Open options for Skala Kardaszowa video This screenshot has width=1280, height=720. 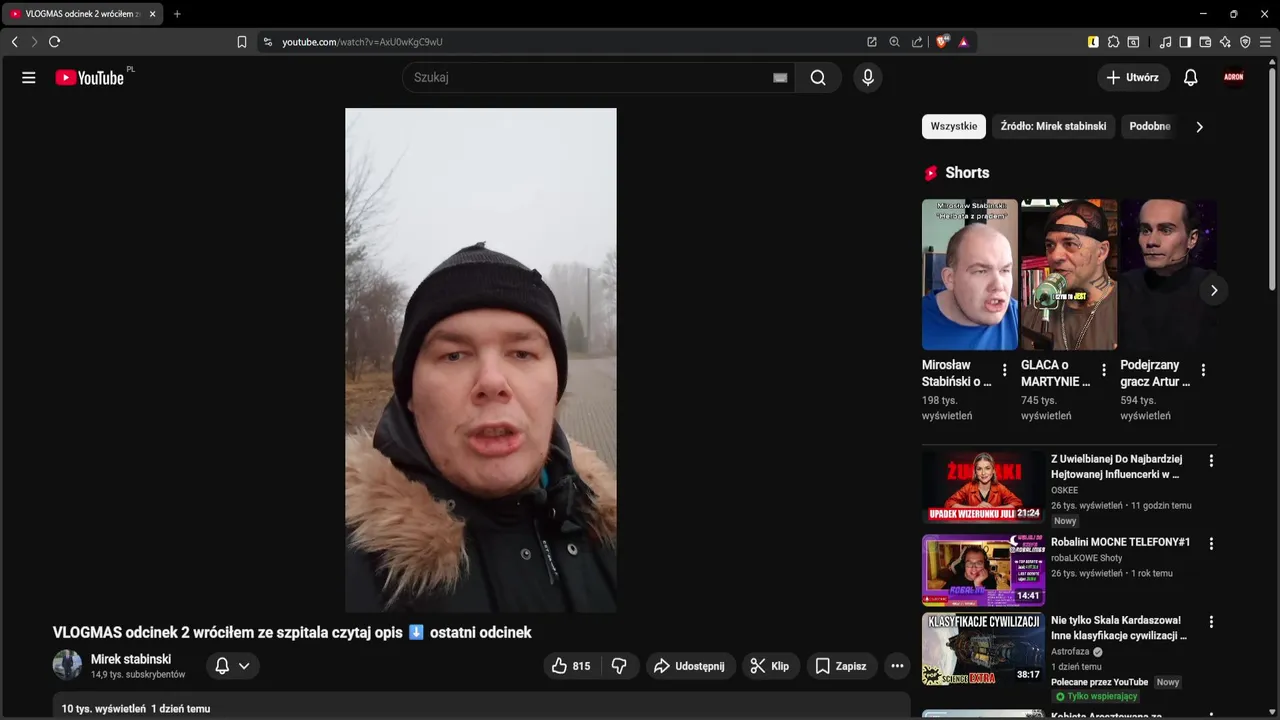coord(1211,622)
